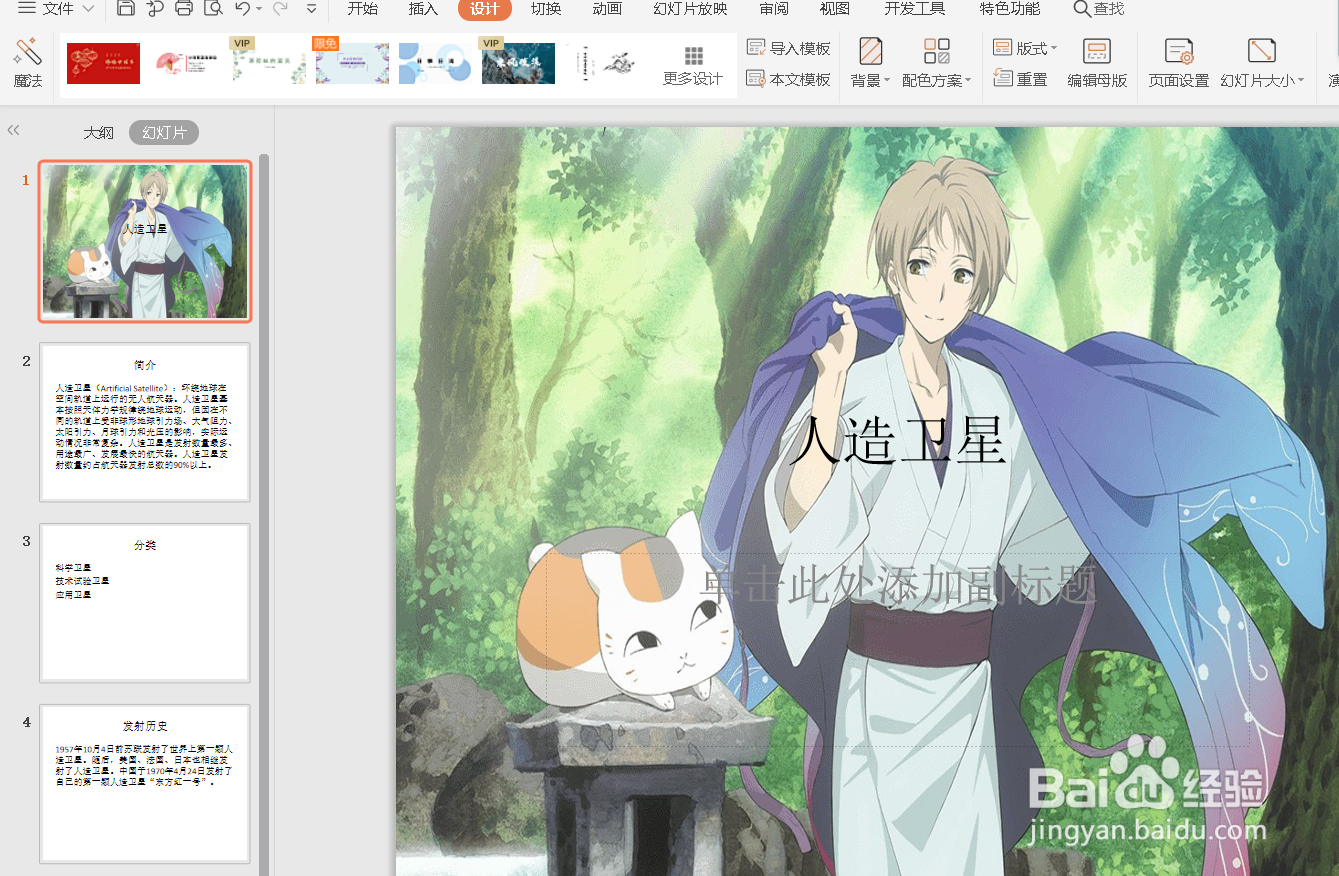Open the Undo history dropdown arrow

259,9
